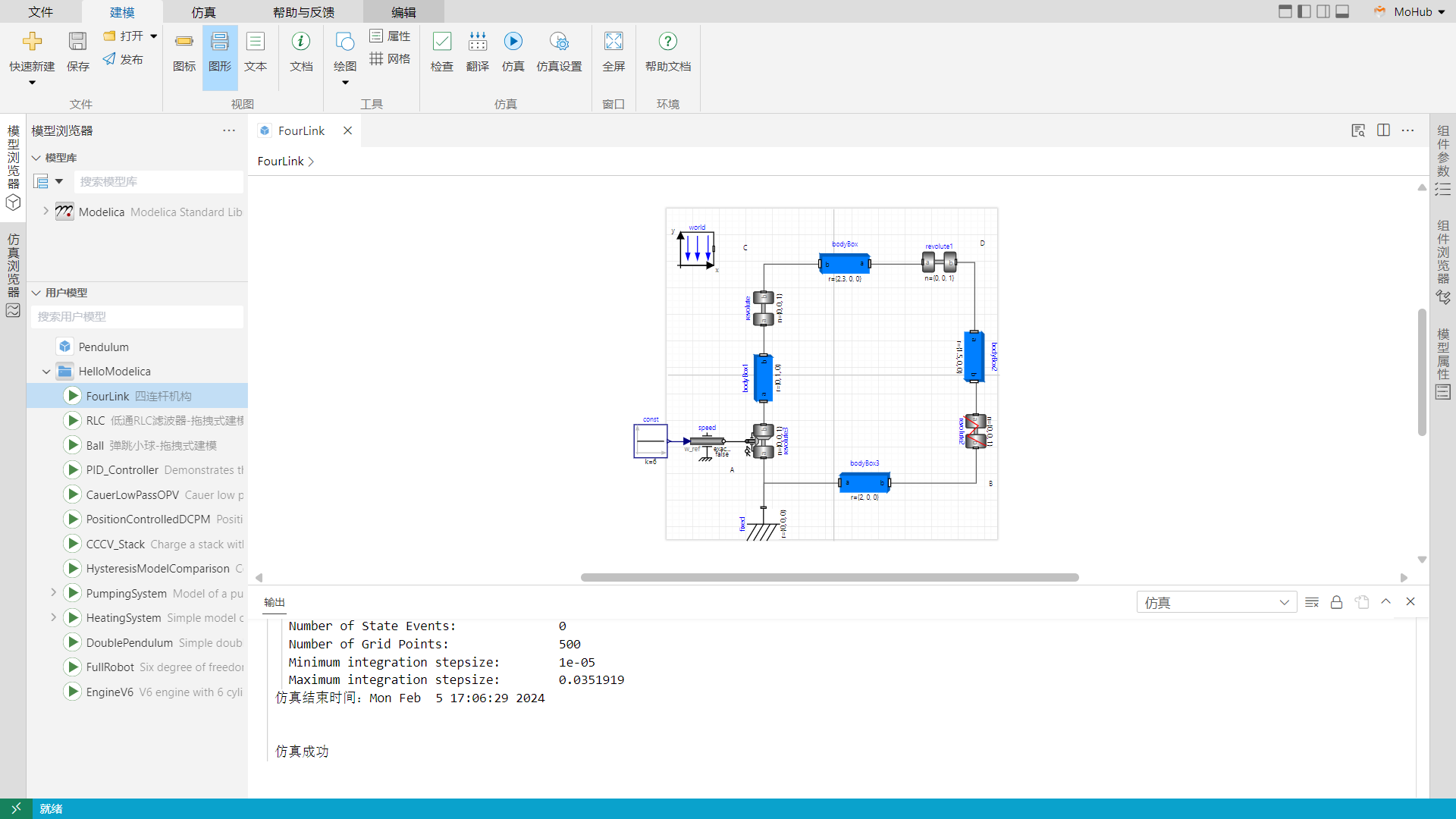This screenshot has height=819, width=1456.
Task: Collapse the 模型库 section
Action: click(36, 158)
